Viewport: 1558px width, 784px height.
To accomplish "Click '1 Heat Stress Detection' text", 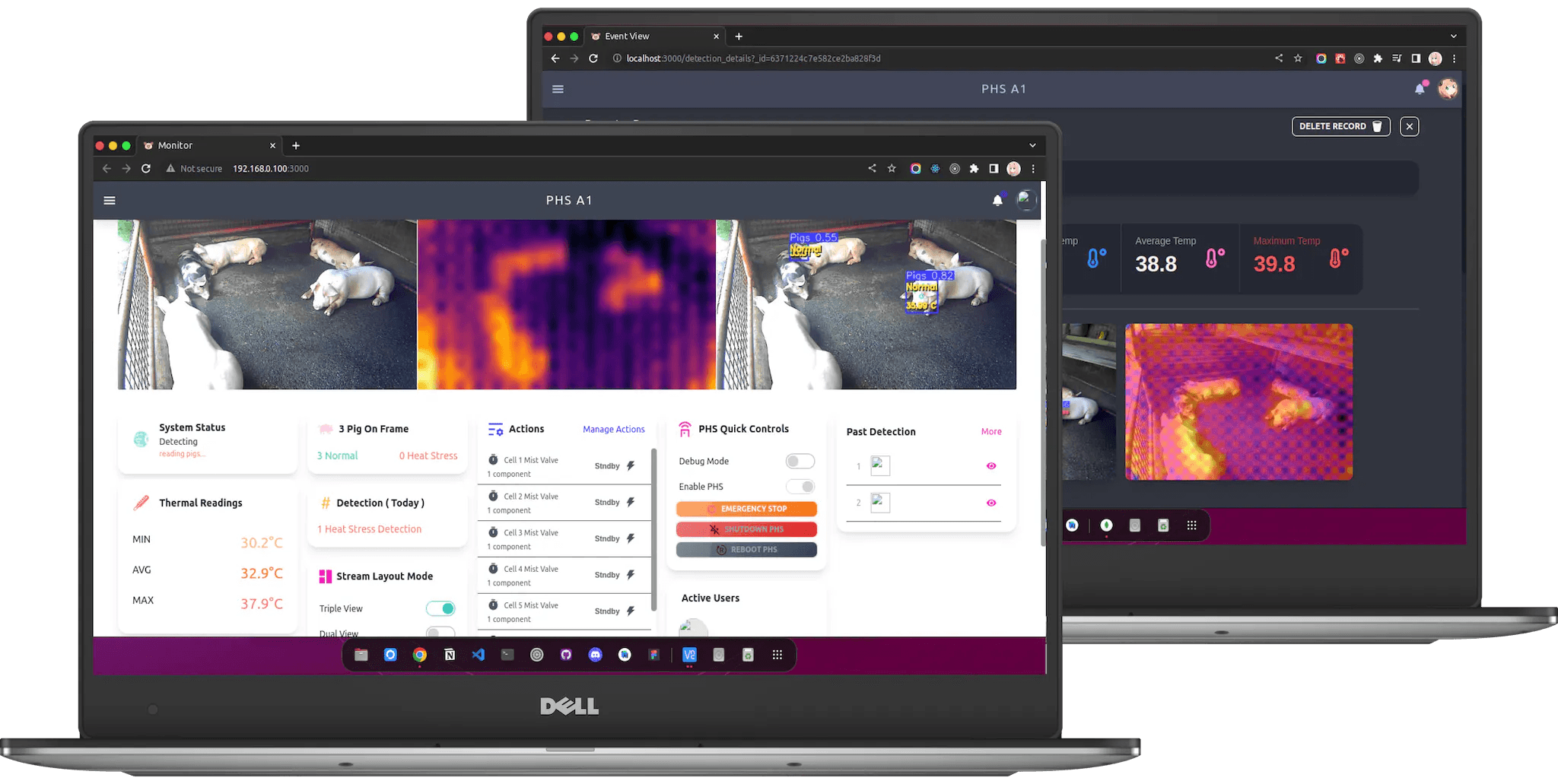I will pyautogui.click(x=369, y=529).
